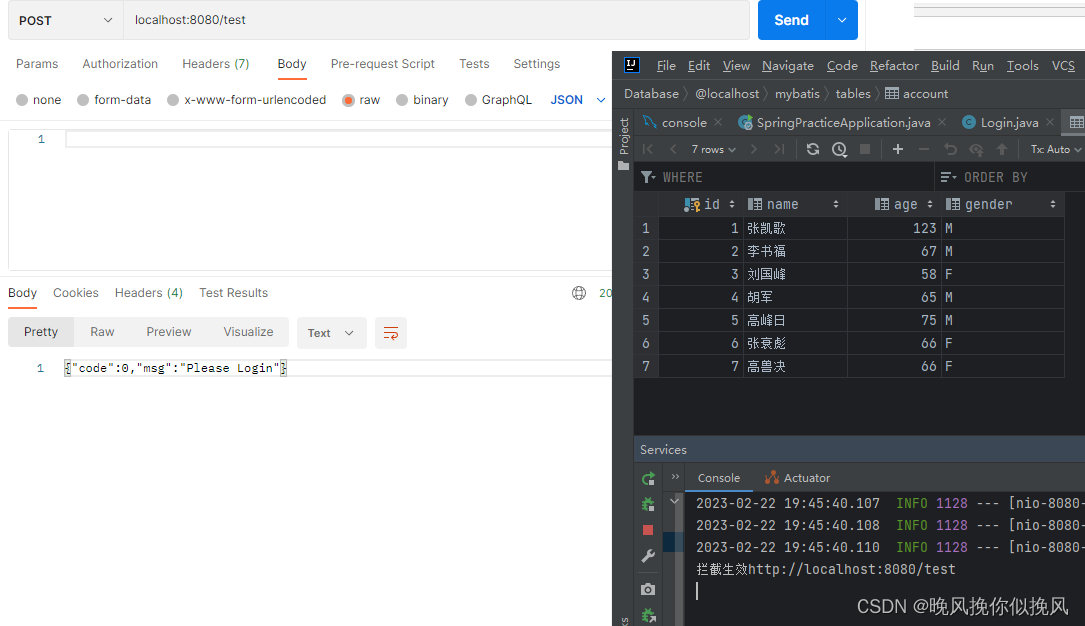1085x626 pixels.
Task: Open the POST method dropdown
Action: (x=66, y=20)
